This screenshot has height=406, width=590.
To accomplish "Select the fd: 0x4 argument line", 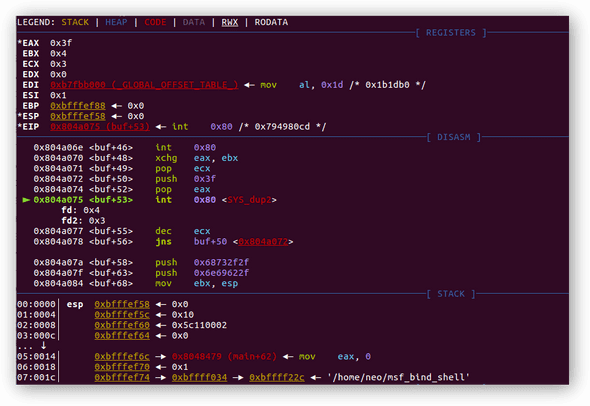I will tap(81, 210).
